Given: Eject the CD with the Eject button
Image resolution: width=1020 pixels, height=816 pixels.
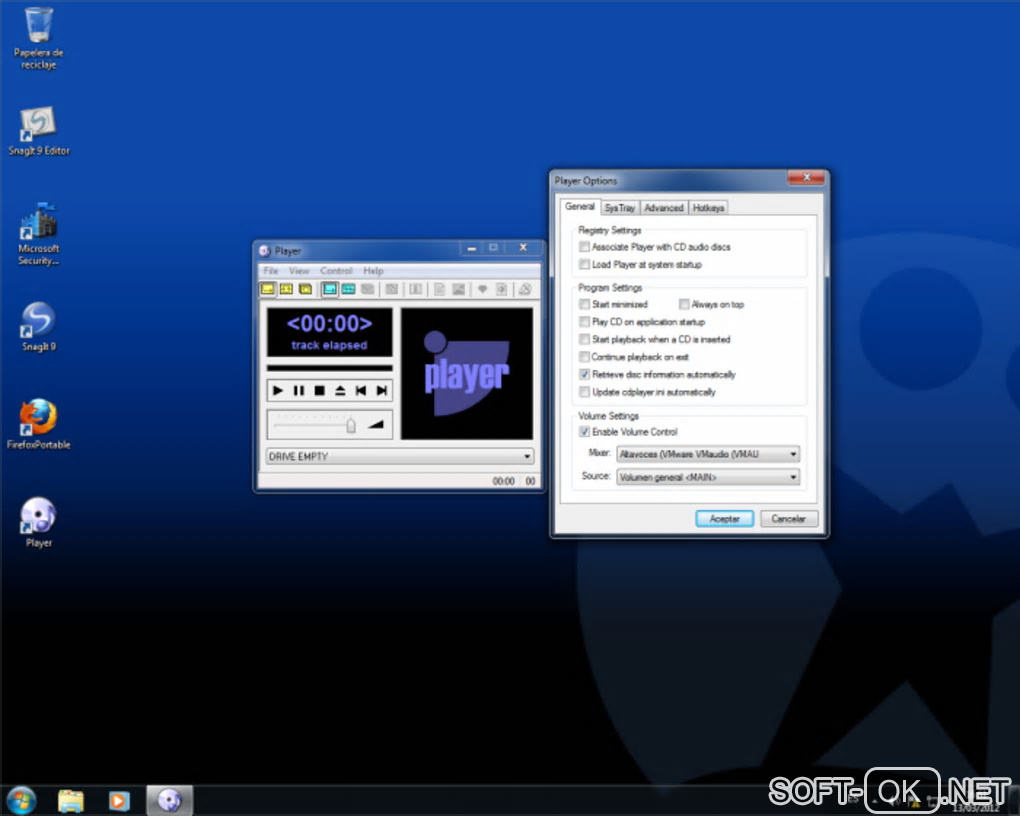Looking at the screenshot, I should (340, 390).
